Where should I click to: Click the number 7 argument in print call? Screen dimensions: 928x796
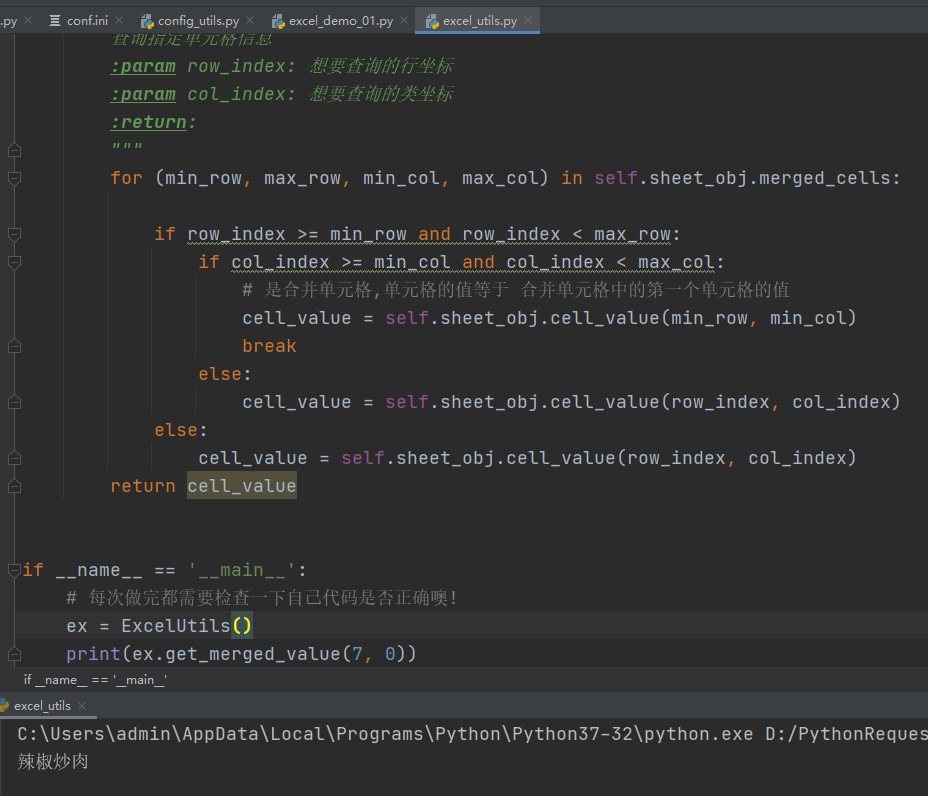tap(357, 654)
